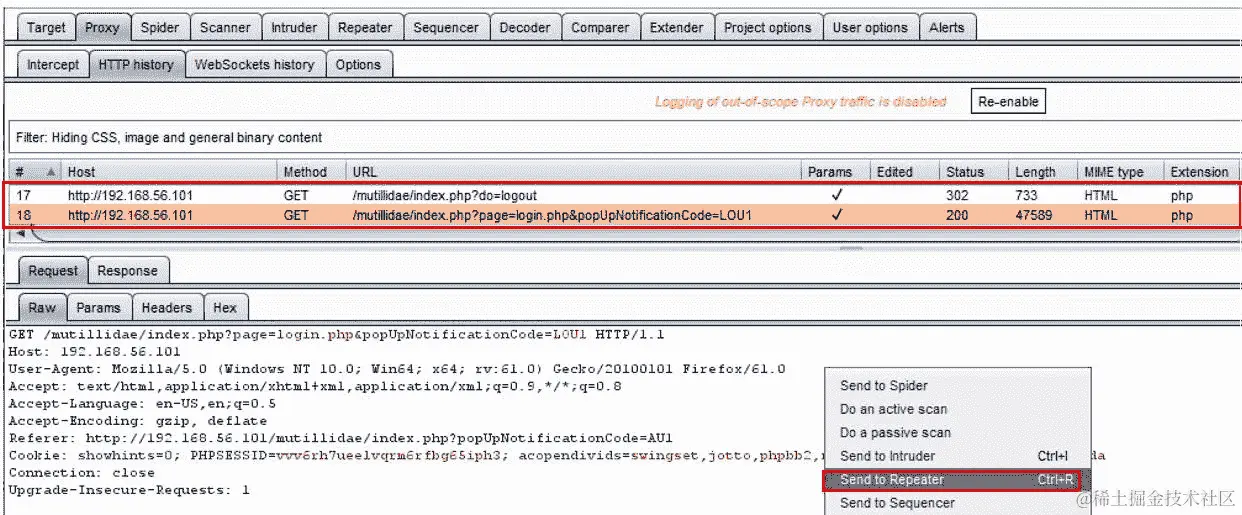Sort by URL column header
1242x515 pixels.
click(x=573, y=171)
